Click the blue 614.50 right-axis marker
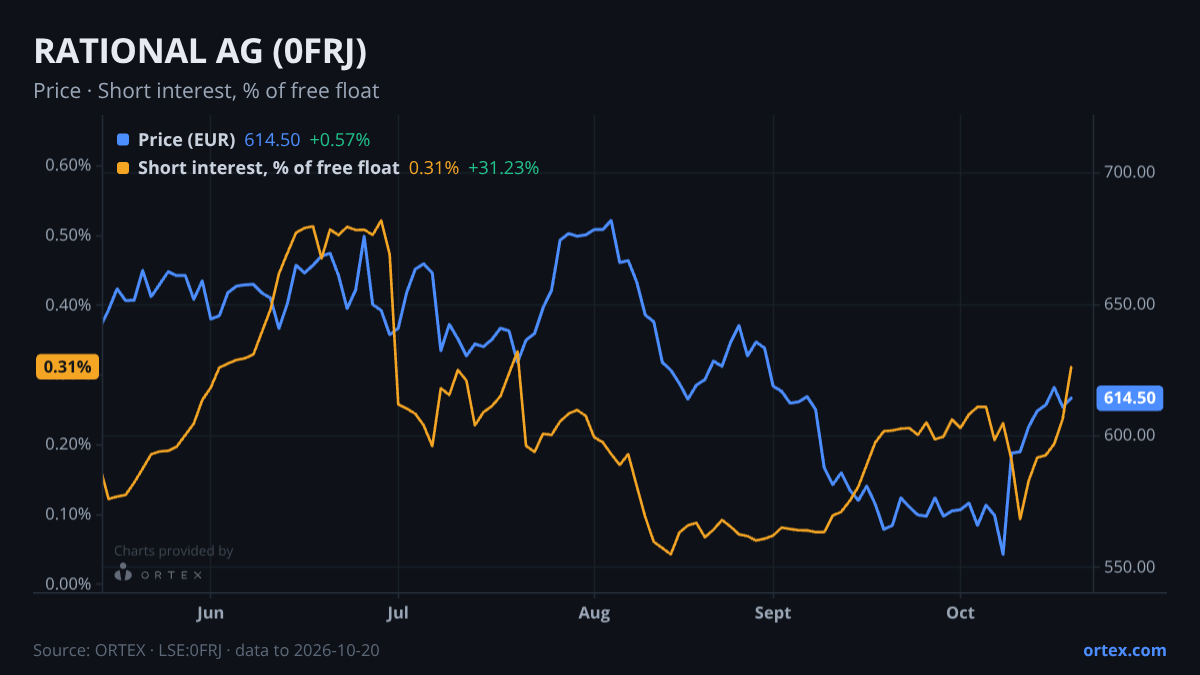 click(1130, 398)
